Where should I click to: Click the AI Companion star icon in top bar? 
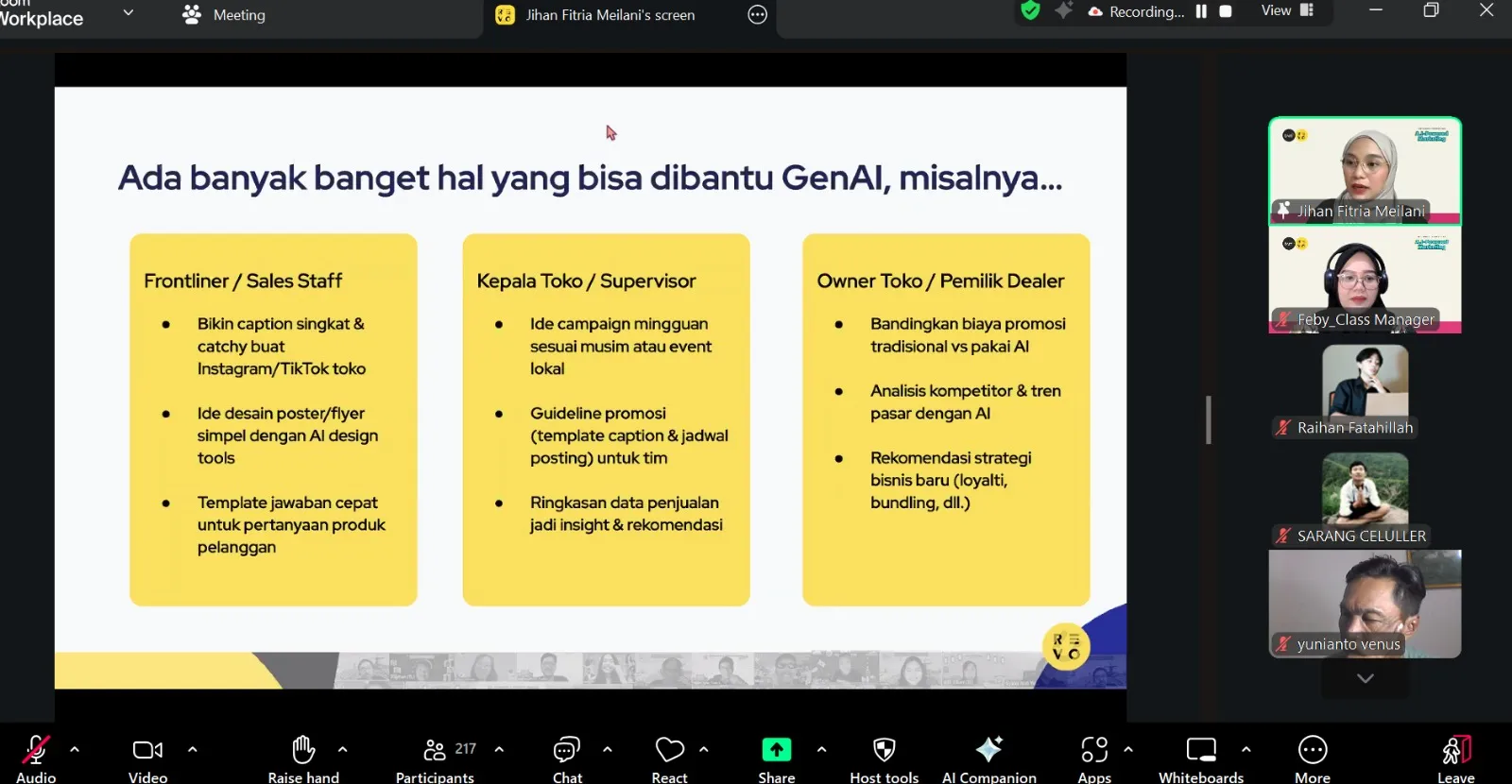pyautogui.click(x=1064, y=10)
